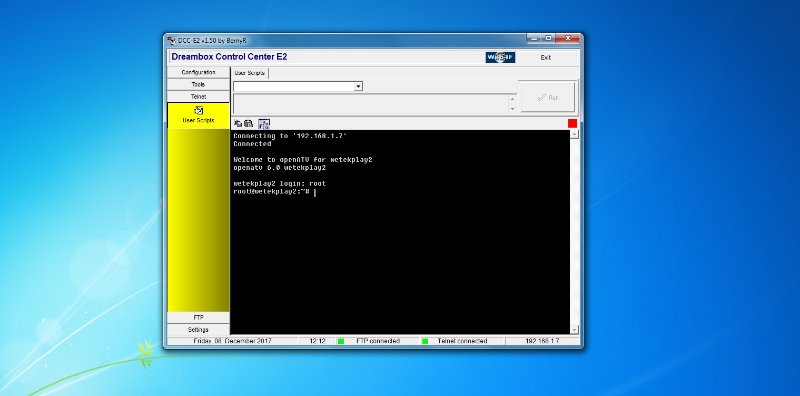Screen dimensions: 800x396
Task: Switch to the Telnet section
Action: click(198, 96)
